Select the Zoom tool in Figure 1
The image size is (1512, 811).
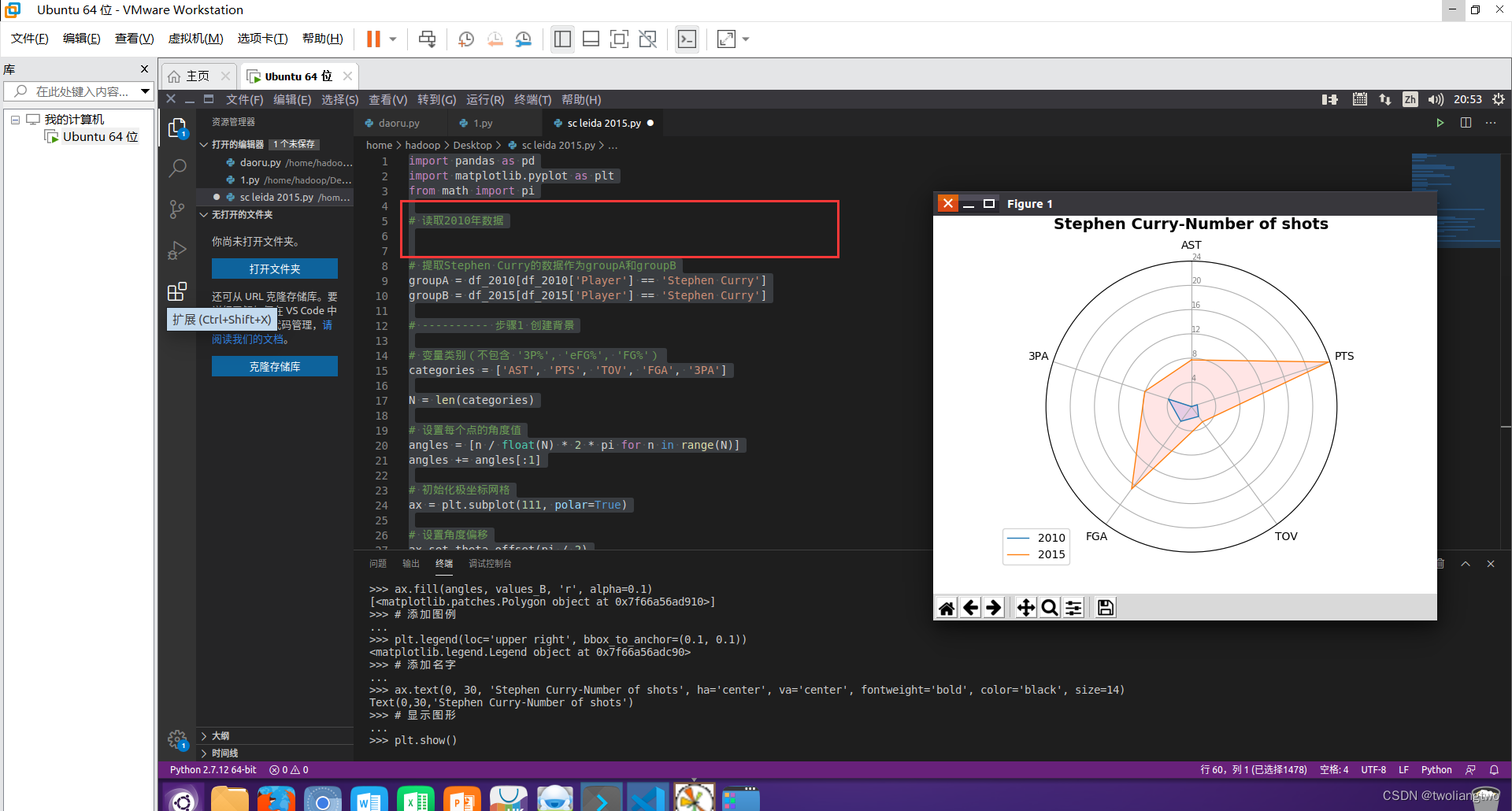[x=1050, y=608]
